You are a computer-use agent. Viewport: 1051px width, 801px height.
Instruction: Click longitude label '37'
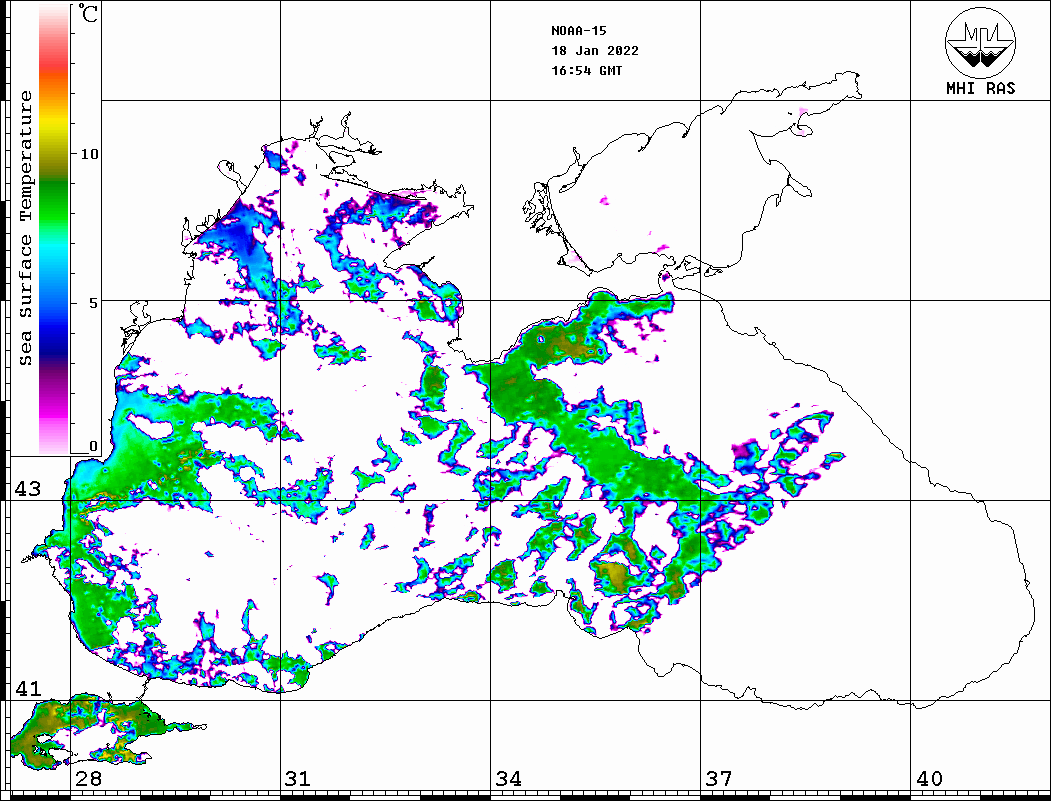[719, 779]
